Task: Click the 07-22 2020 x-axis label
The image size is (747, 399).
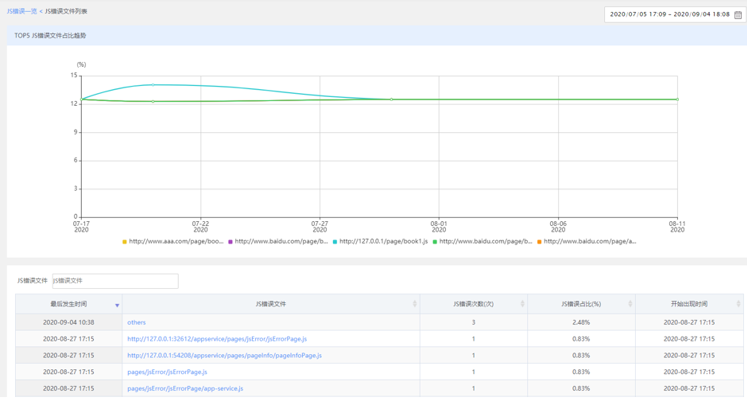Action: click(x=201, y=226)
